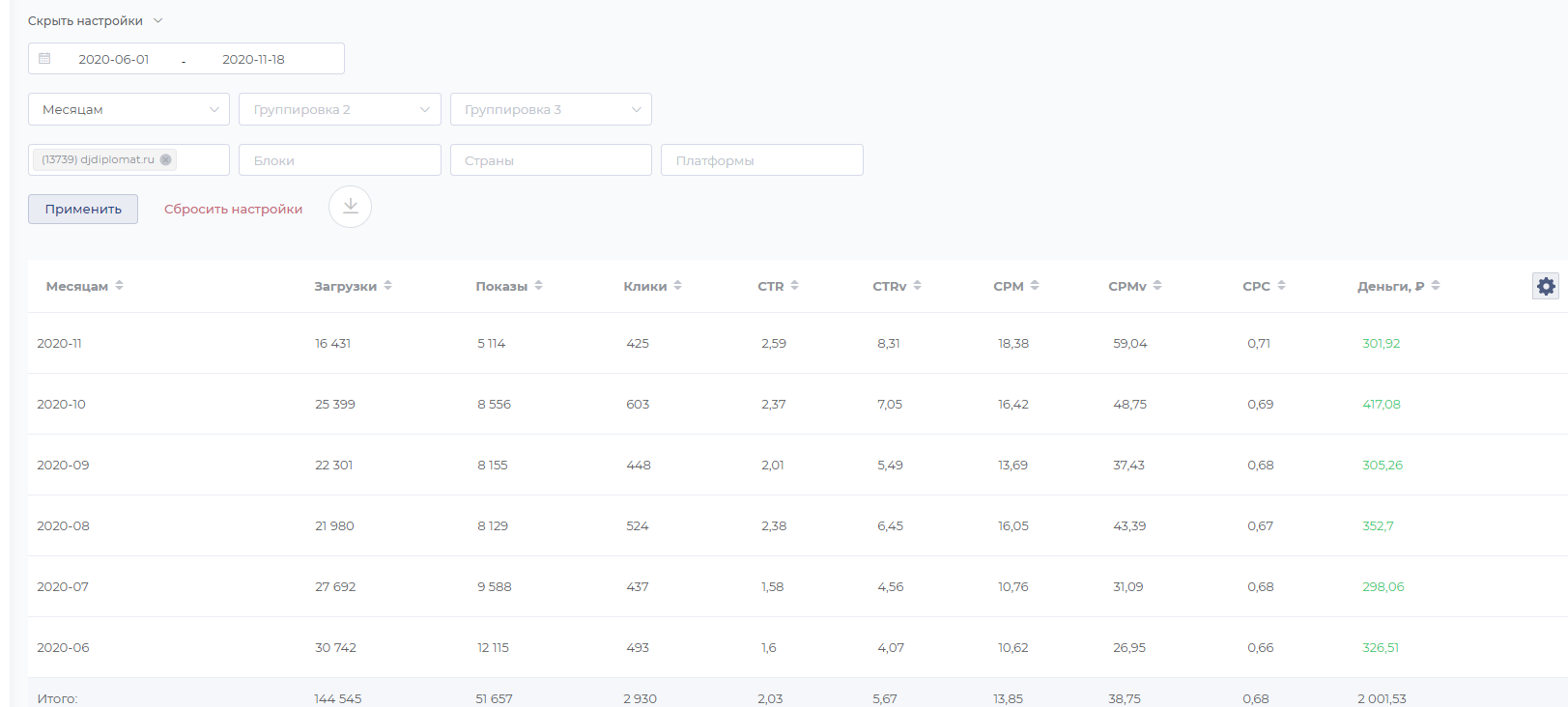Image resolution: width=1568 pixels, height=707 pixels.
Task: Click the Месяцам column header label
Action: coord(77,287)
